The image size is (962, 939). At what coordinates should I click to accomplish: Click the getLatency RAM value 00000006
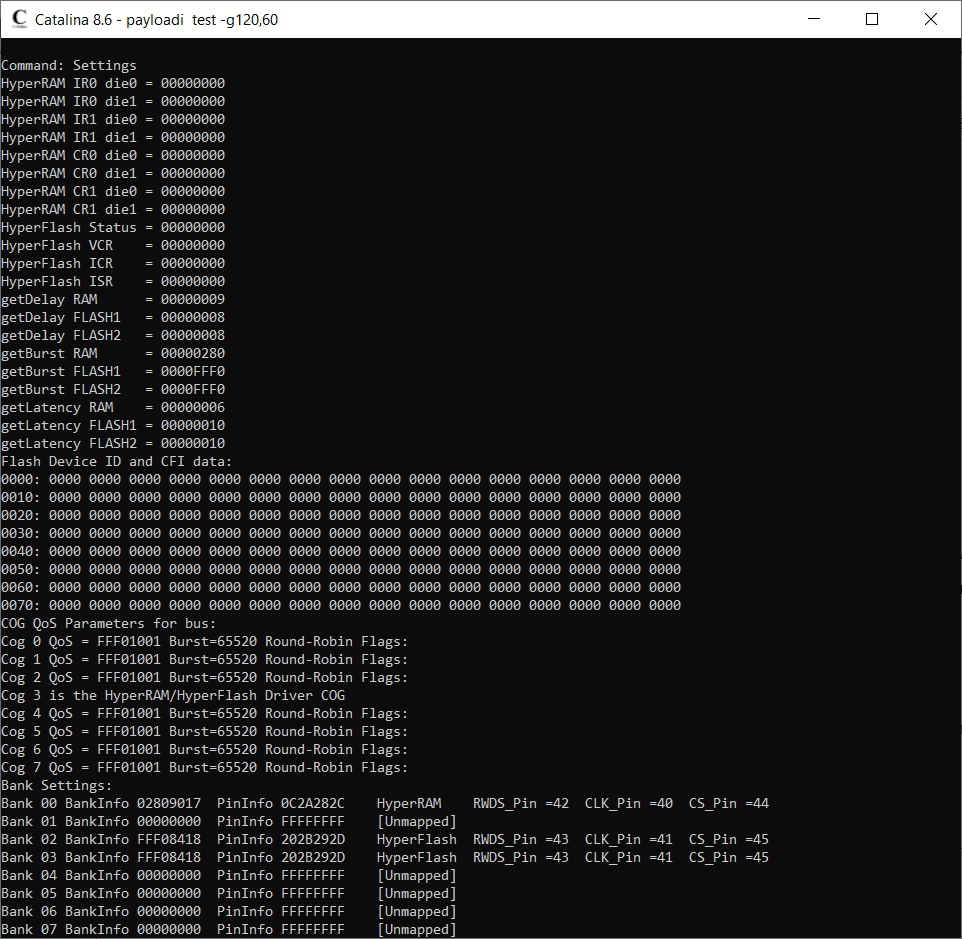click(x=193, y=407)
